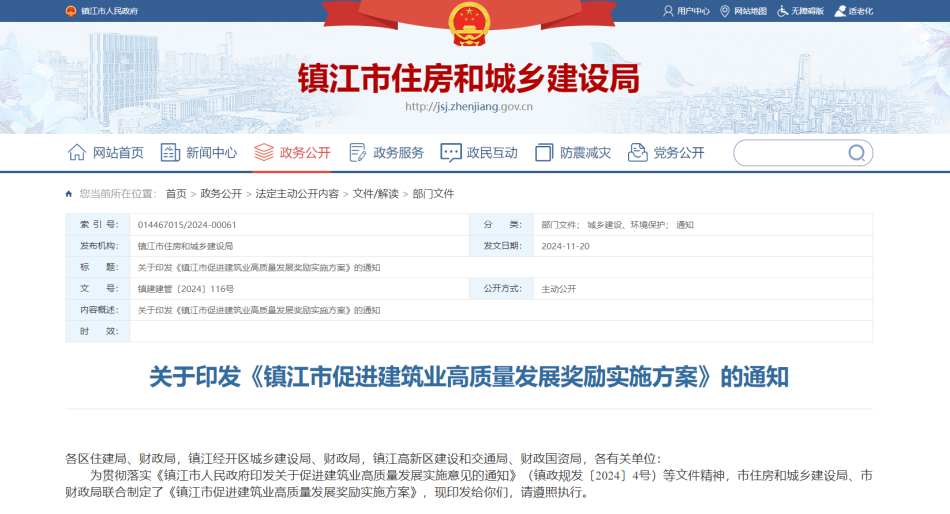Click the 党务公开 icon
The height and width of the screenshot is (514, 950).
637,152
